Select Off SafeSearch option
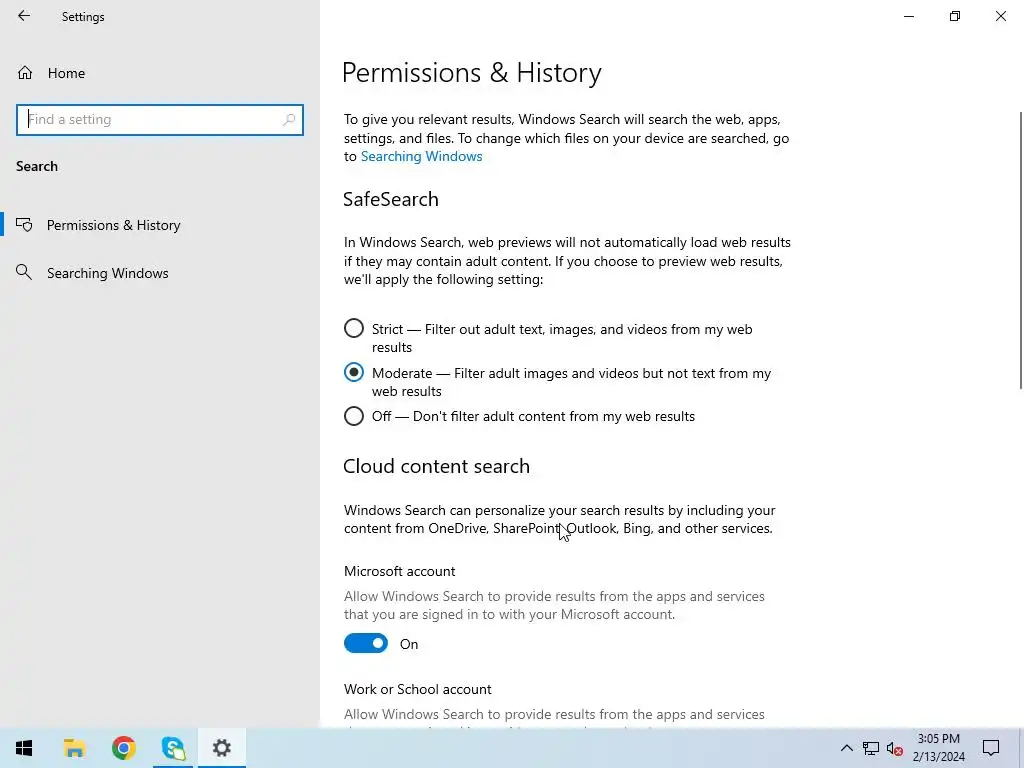This screenshot has height=768, width=1024. click(x=353, y=416)
